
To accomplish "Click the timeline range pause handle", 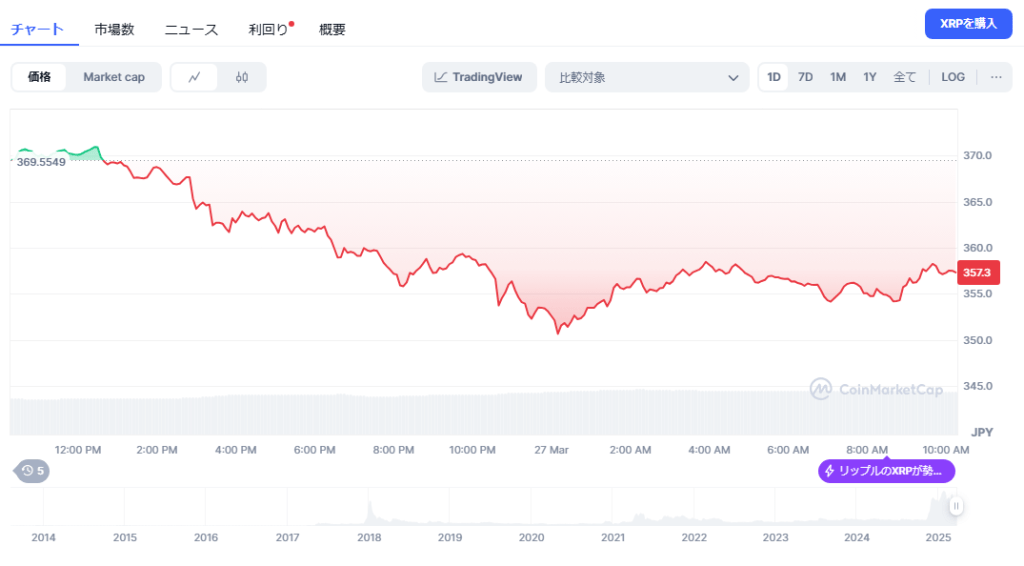I will (956, 506).
